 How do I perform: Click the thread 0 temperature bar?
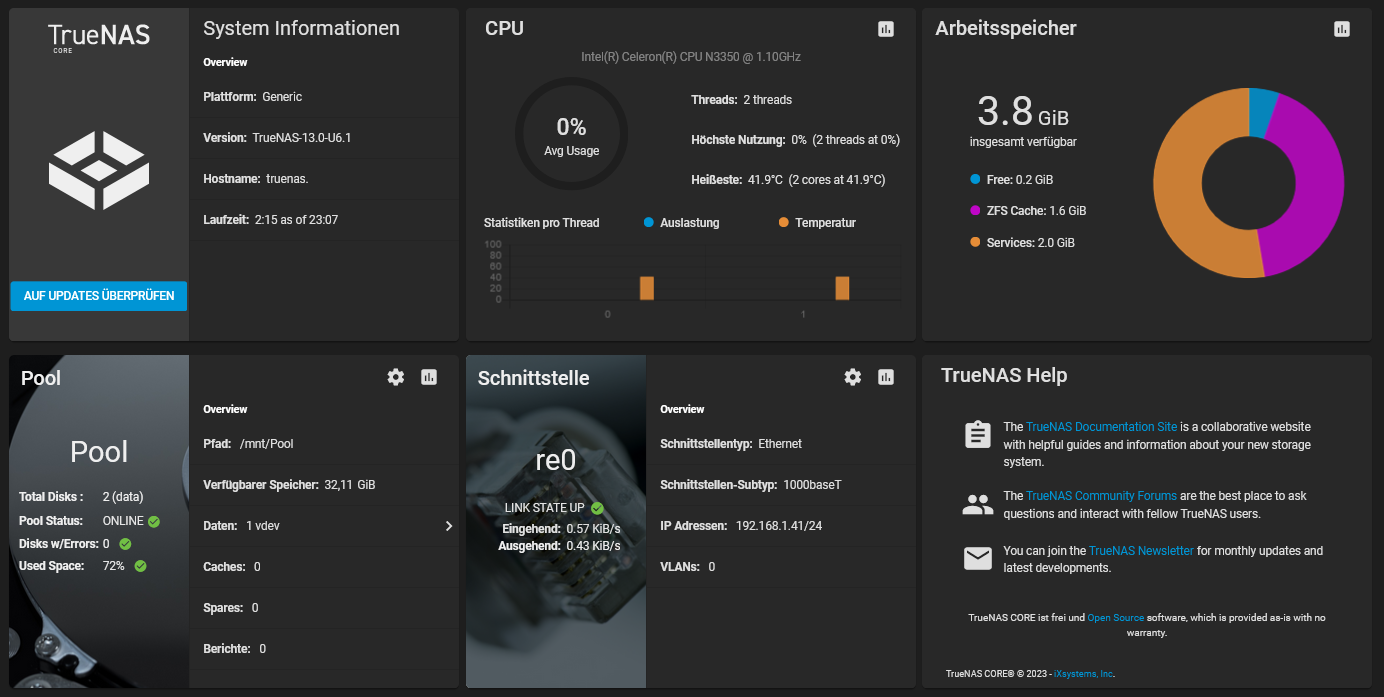click(647, 288)
